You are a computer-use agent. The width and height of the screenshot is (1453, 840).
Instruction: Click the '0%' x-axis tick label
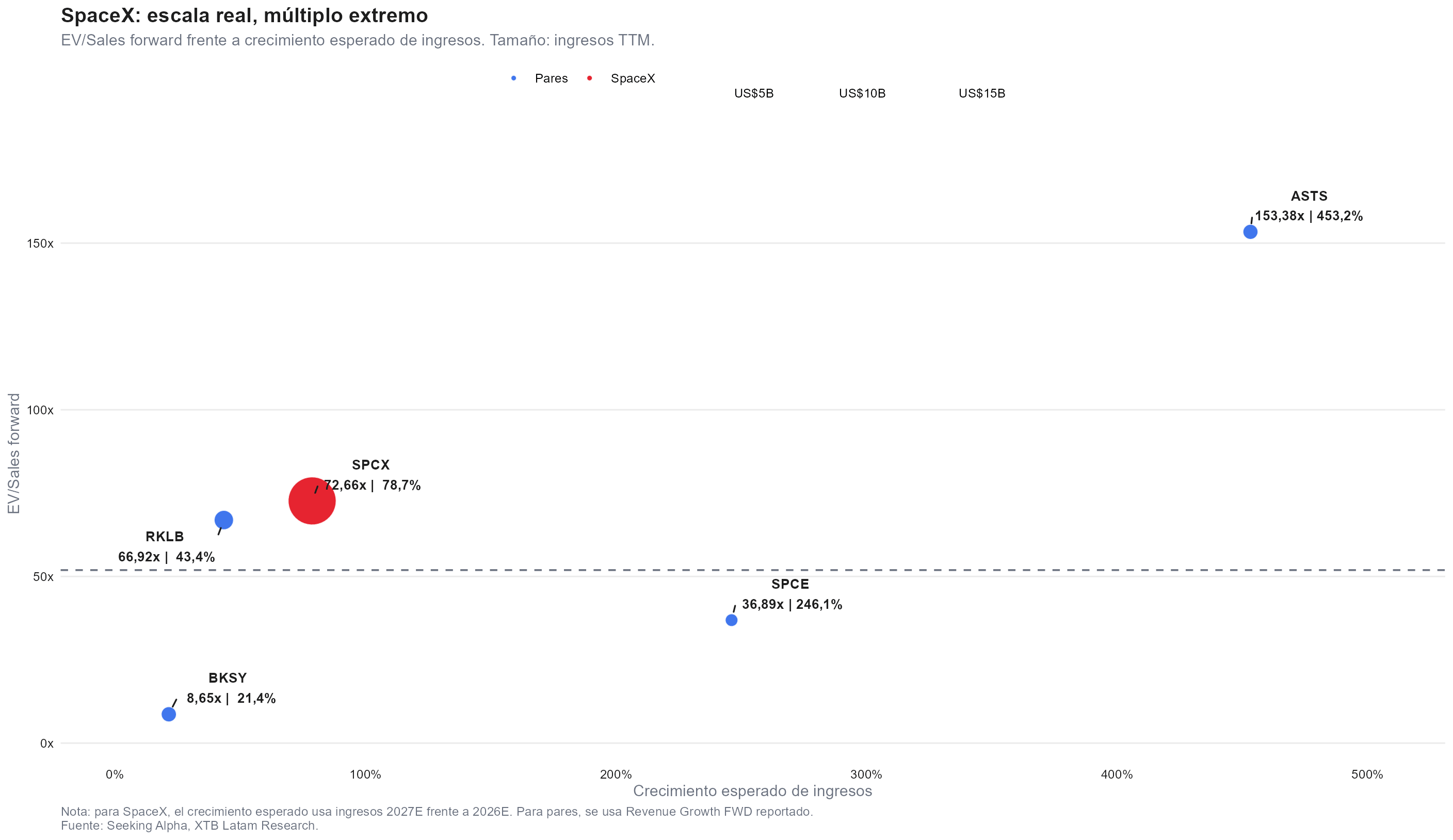click(115, 775)
